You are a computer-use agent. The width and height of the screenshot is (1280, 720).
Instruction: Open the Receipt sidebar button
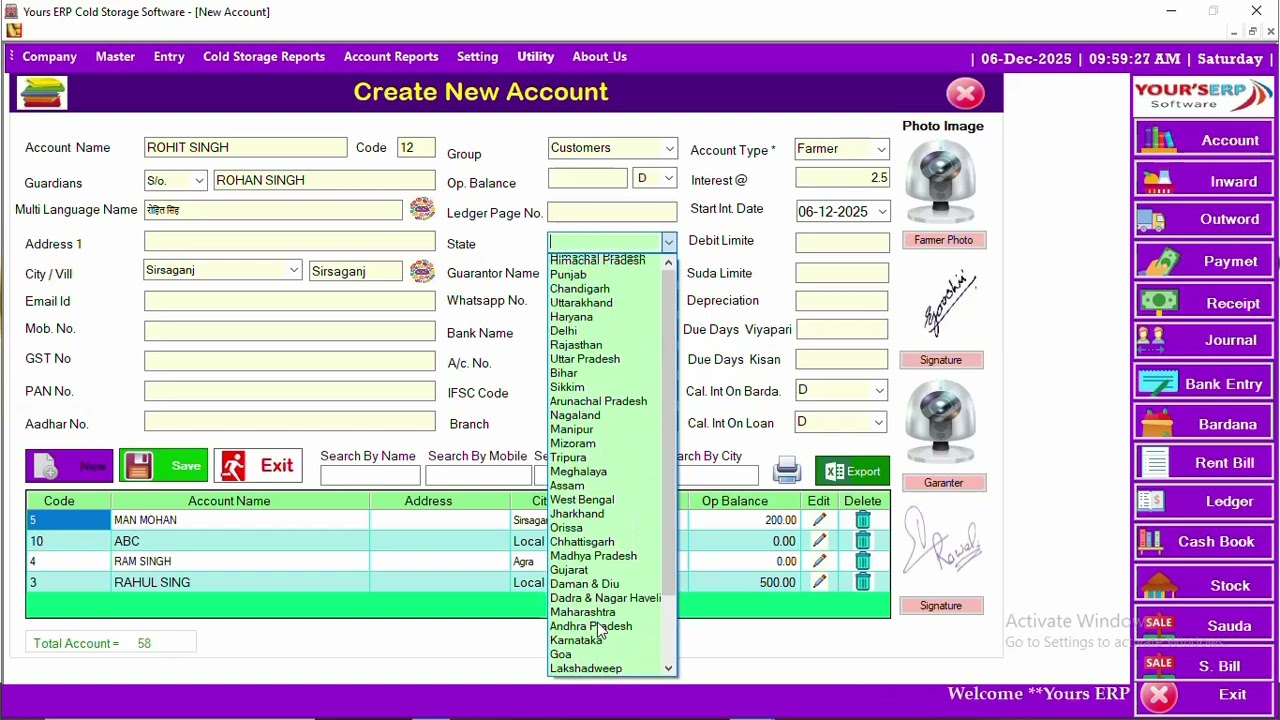pyautogui.click(x=1204, y=302)
